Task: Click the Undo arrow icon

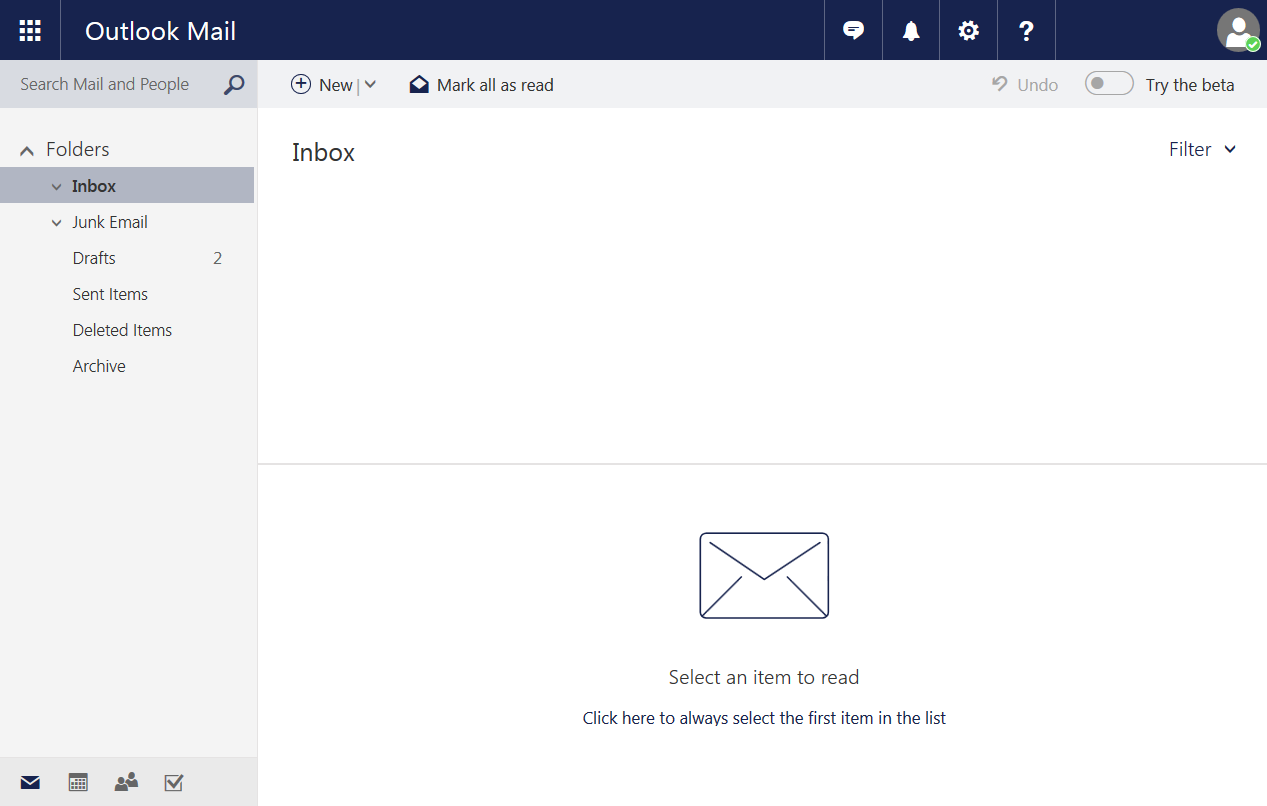Action: pyautogui.click(x=999, y=84)
